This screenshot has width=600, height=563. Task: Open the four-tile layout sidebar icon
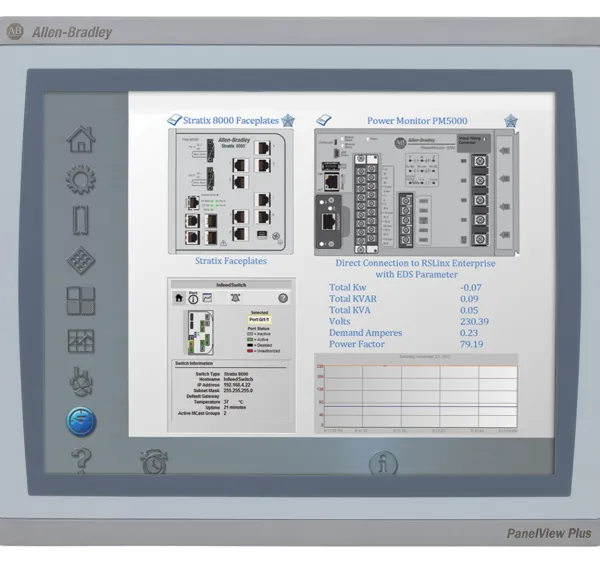click(81, 301)
